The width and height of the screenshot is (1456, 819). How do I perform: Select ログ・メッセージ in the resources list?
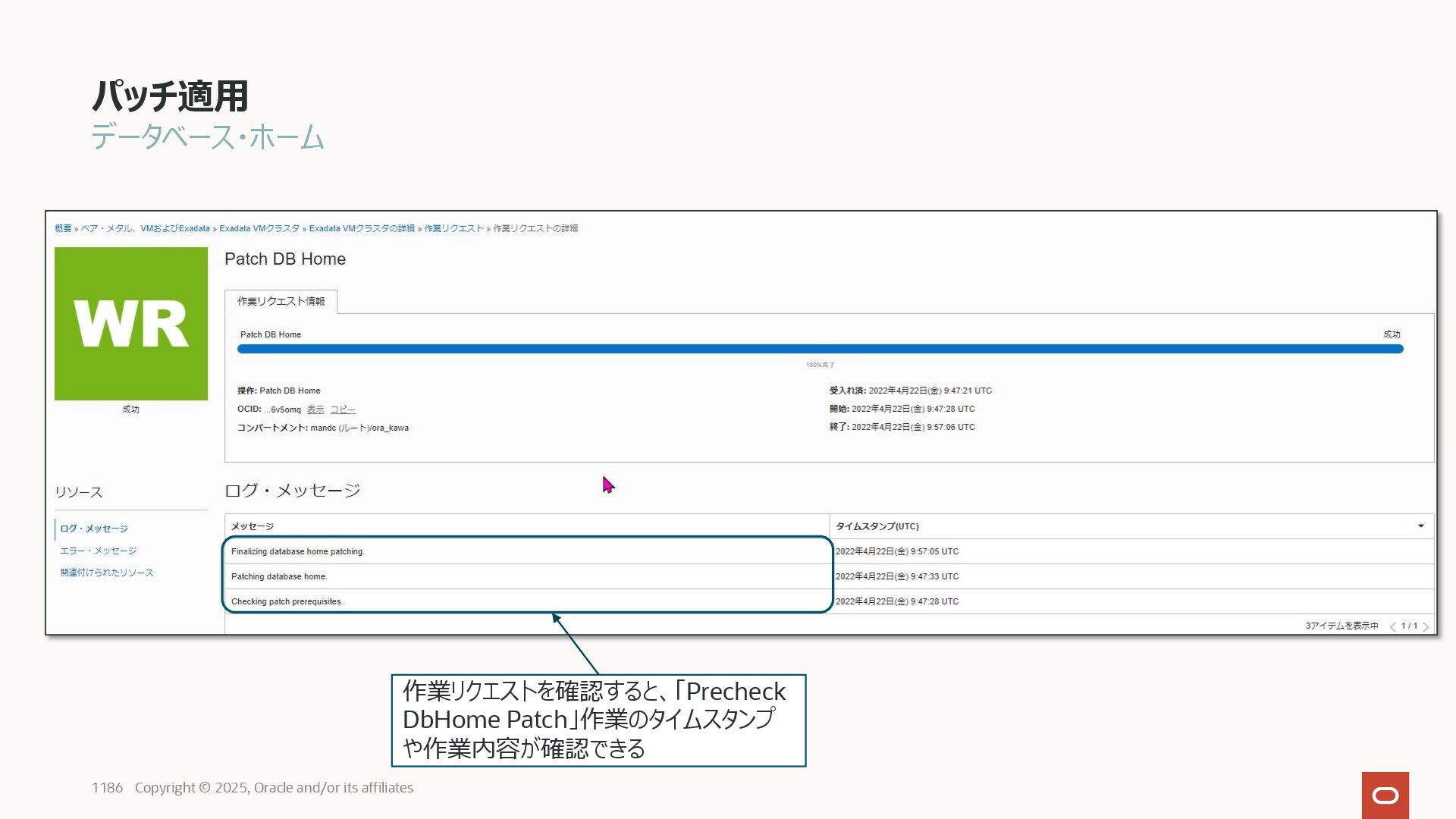(x=94, y=529)
